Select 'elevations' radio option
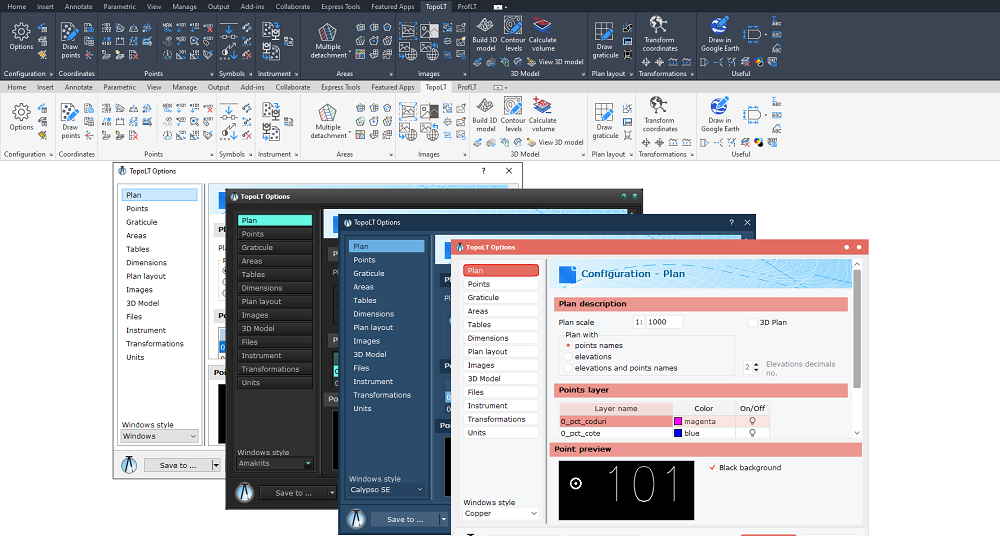This screenshot has width=1000, height=536. pyautogui.click(x=568, y=357)
